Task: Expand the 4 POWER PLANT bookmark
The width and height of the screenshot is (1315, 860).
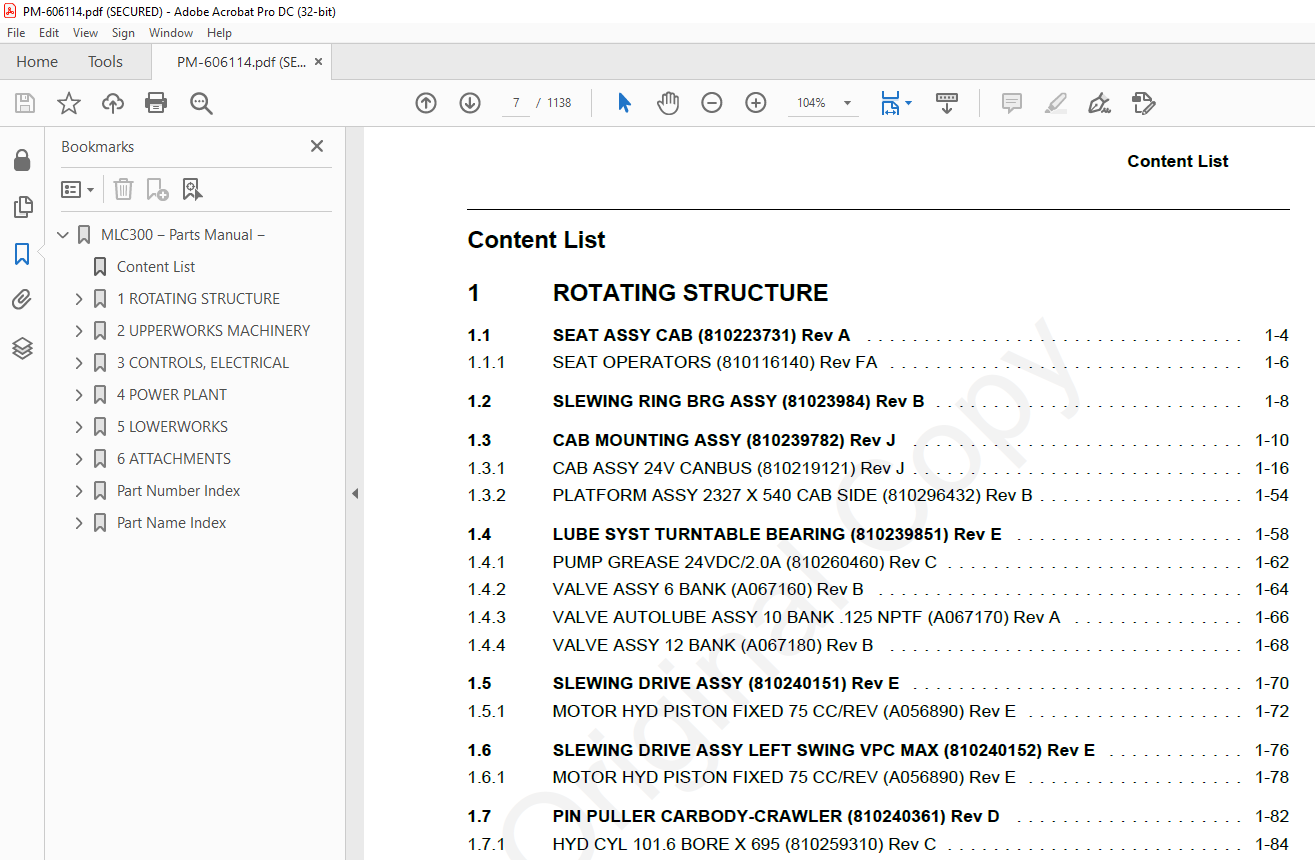Action: point(79,395)
